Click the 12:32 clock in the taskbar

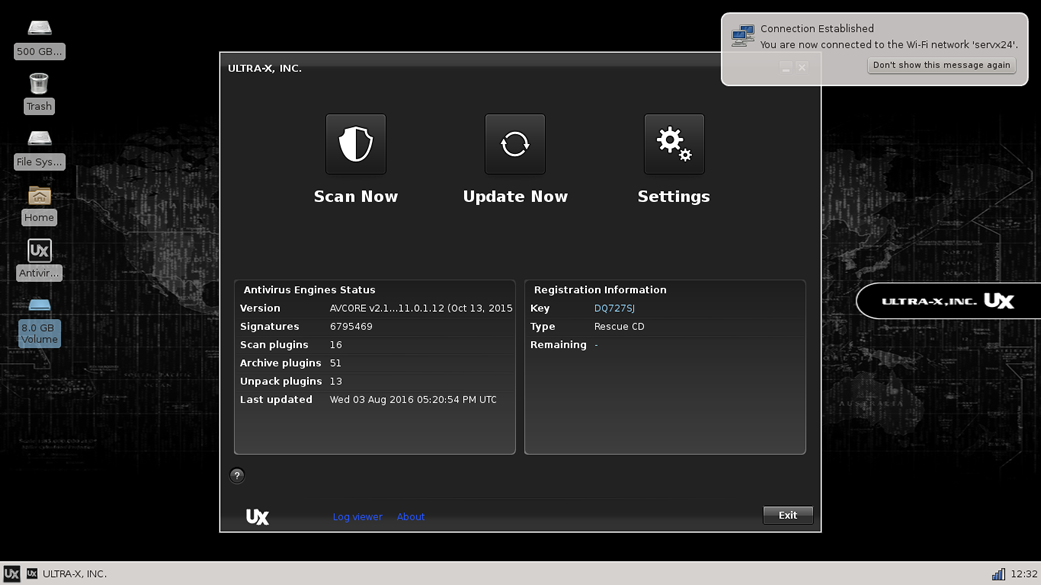pos(1023,574)
